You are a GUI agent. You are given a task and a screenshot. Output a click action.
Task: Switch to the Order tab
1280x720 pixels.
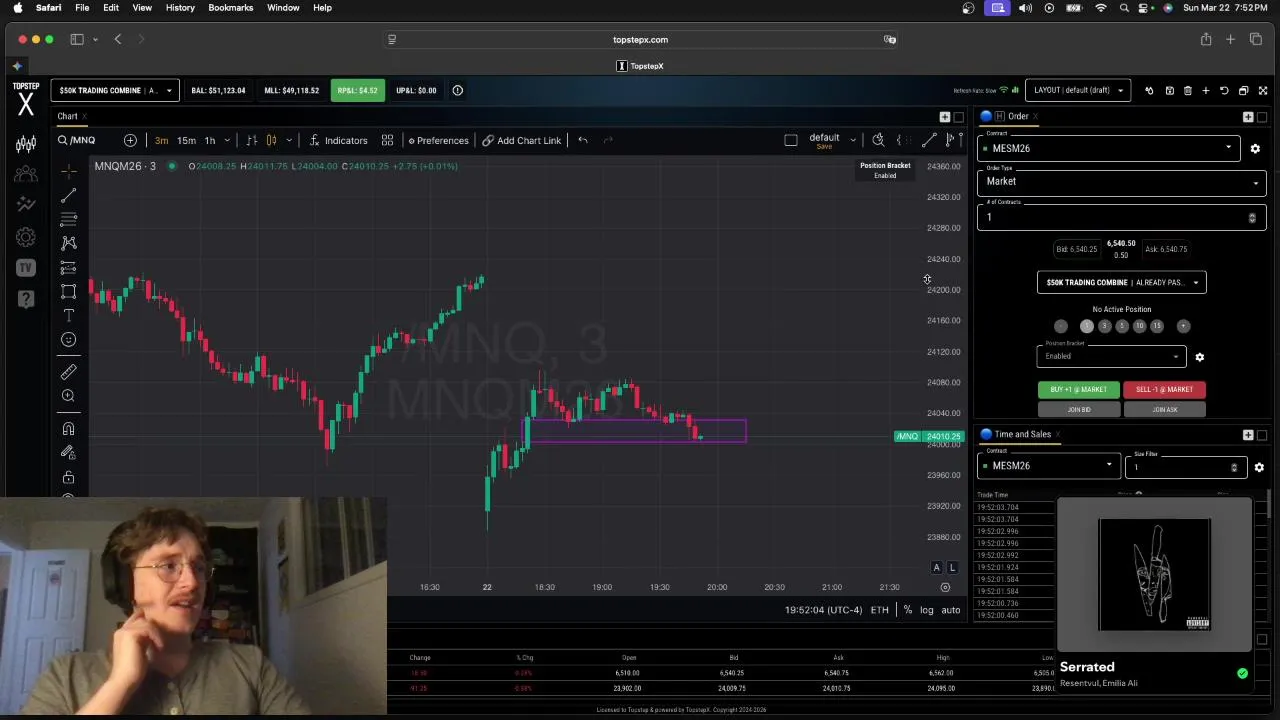tap(1018, 116)
